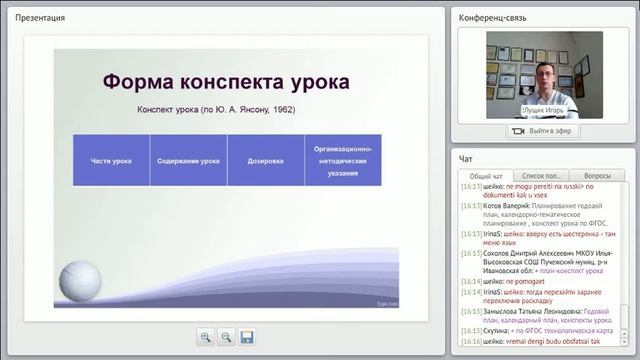Click the 'Содержание урока' table cell
This screenshot has height=360, width=640.
(188, 160)
